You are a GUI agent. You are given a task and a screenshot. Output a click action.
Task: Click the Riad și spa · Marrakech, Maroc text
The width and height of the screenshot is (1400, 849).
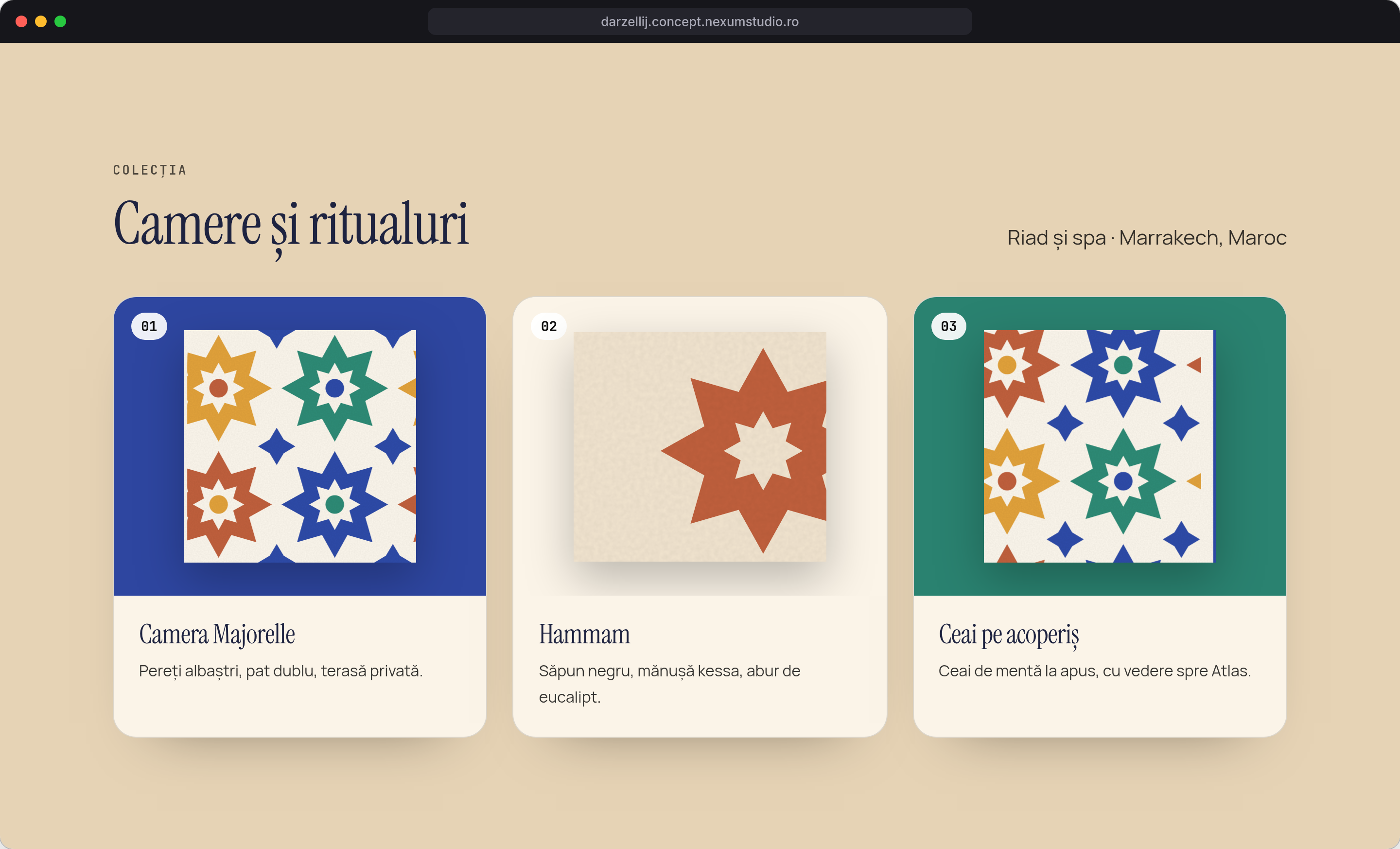pyautogui.click(x=1147, y=238)
